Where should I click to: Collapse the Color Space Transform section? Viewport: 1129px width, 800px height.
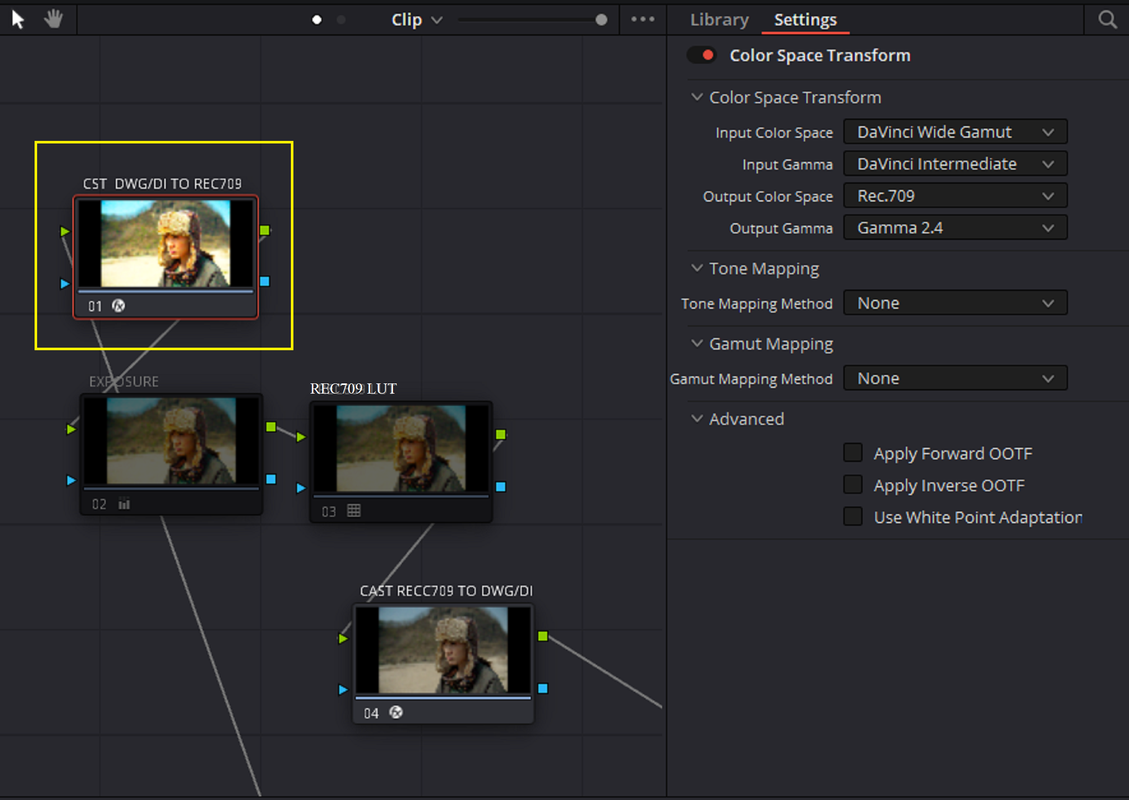click(x=696, y=96)
